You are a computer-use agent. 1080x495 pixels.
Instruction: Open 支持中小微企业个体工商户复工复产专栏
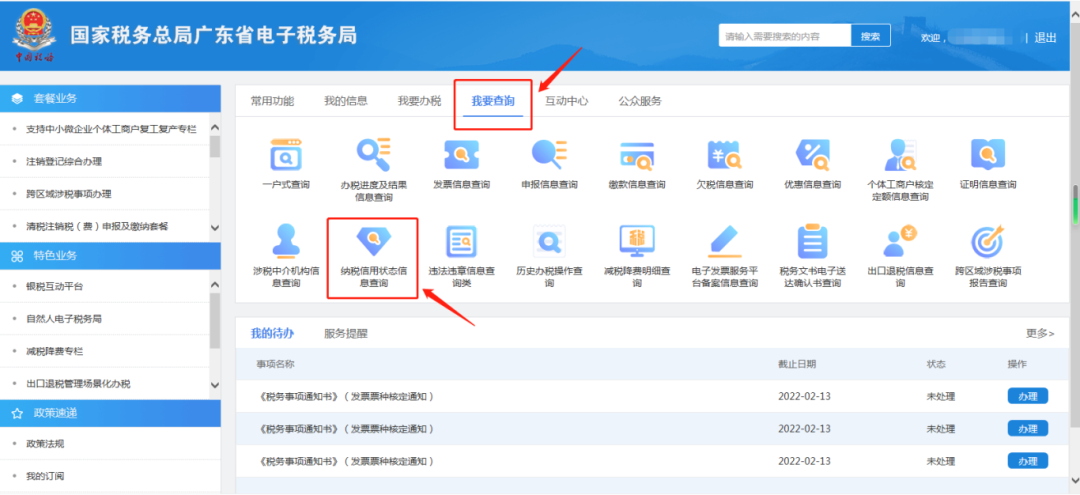(x=110, y=129)
